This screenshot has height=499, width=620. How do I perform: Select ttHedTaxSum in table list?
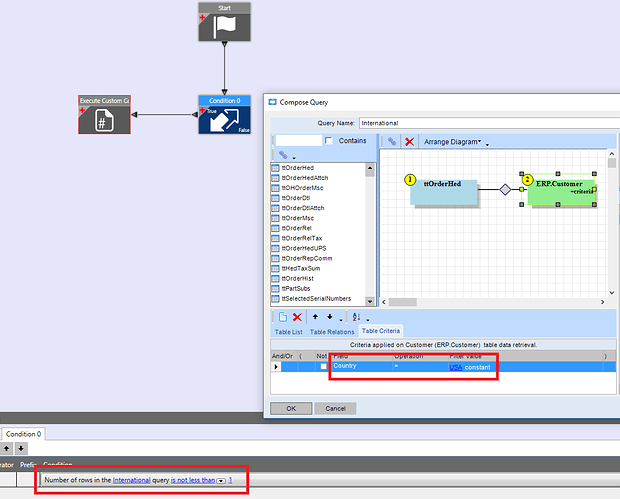click(301, 268)
